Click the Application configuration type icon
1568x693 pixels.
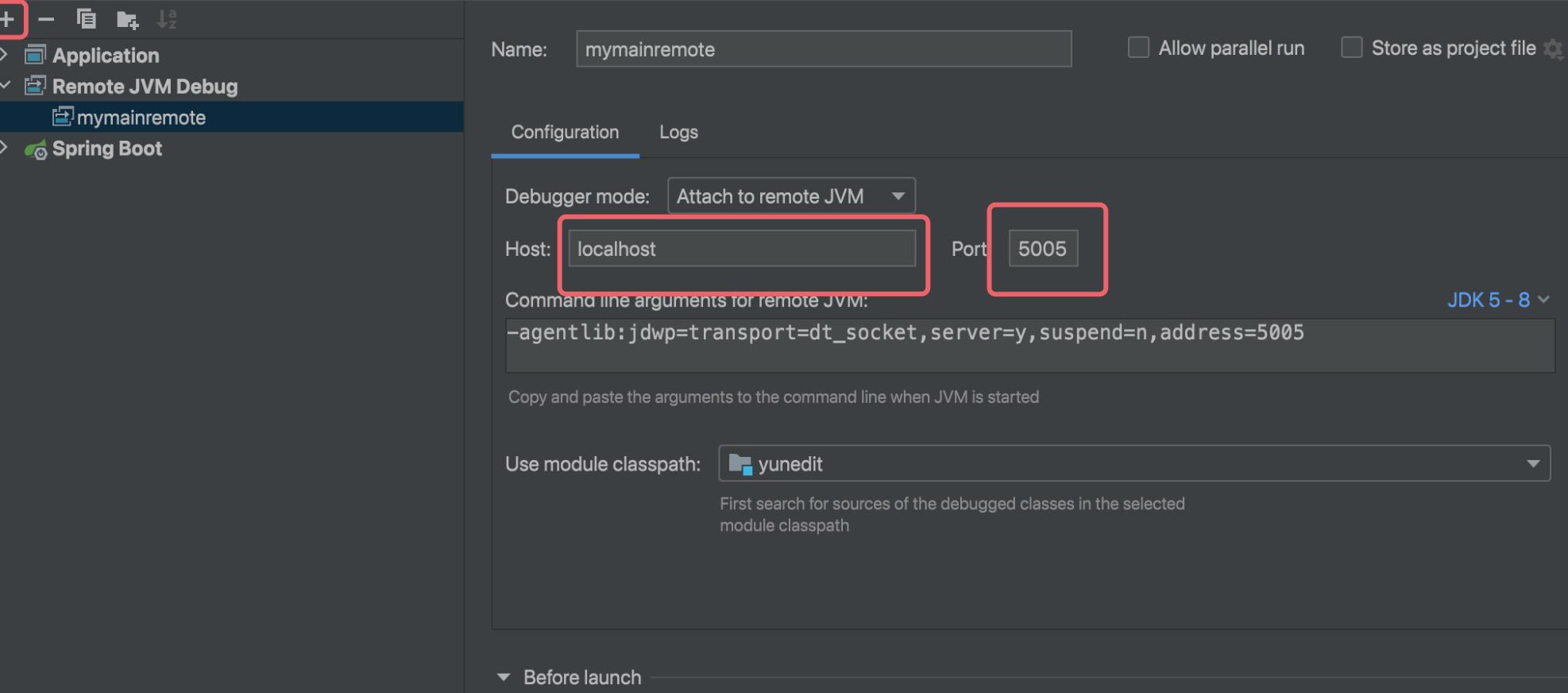35,55
